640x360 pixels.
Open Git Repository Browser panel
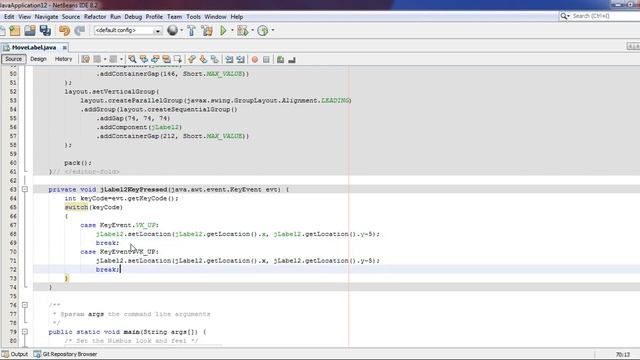[x=65, y=354]
